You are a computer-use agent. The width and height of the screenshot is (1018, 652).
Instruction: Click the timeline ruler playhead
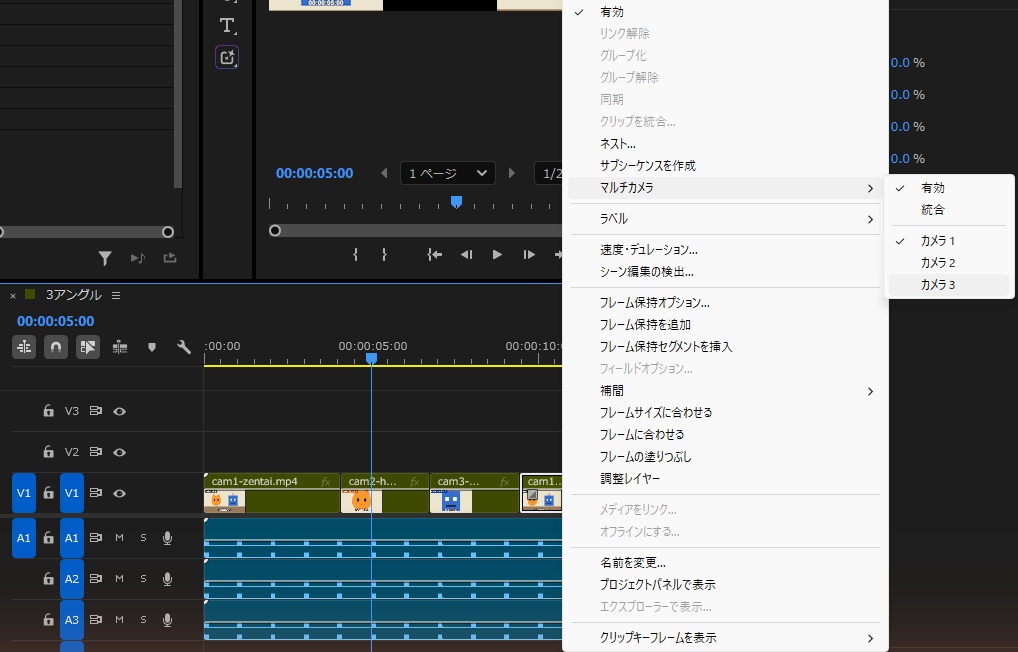point(371,358)
